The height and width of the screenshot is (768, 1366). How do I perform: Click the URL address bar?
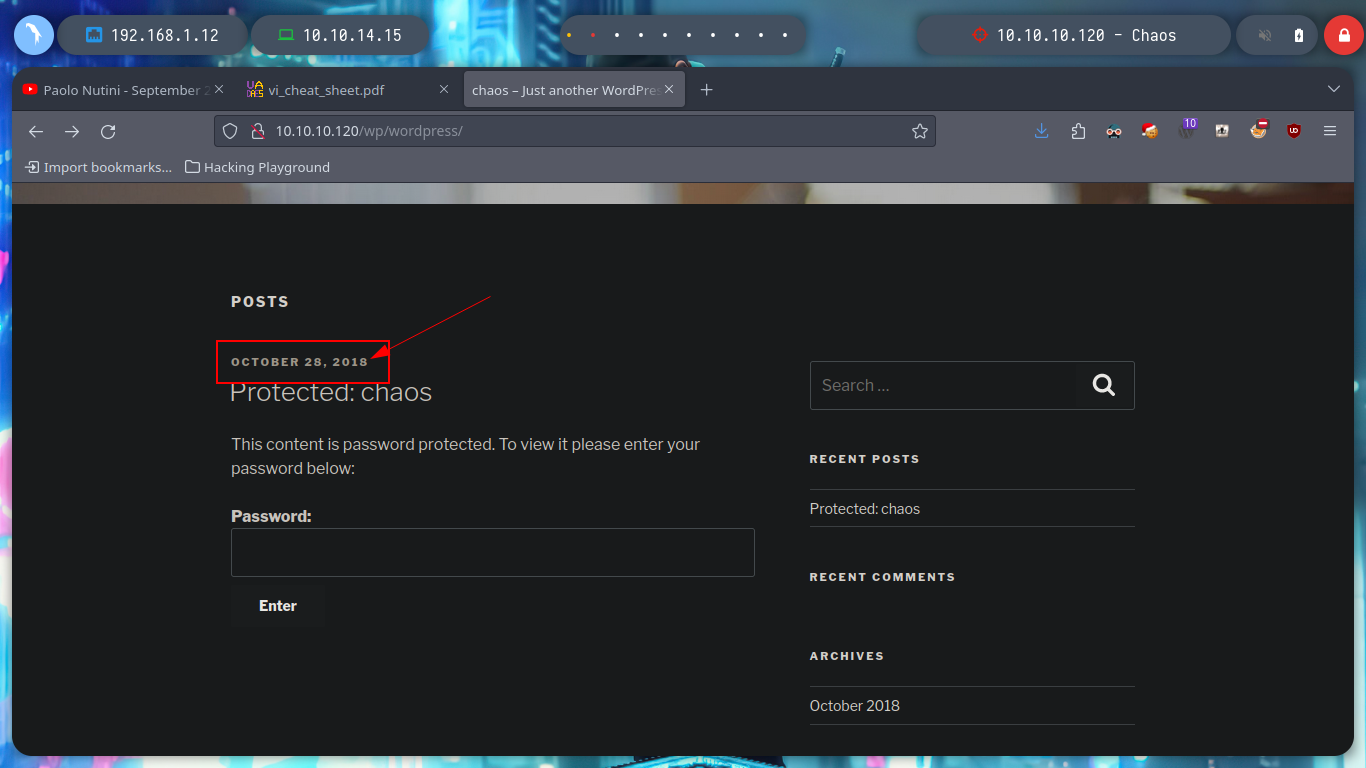coord(575,131)
